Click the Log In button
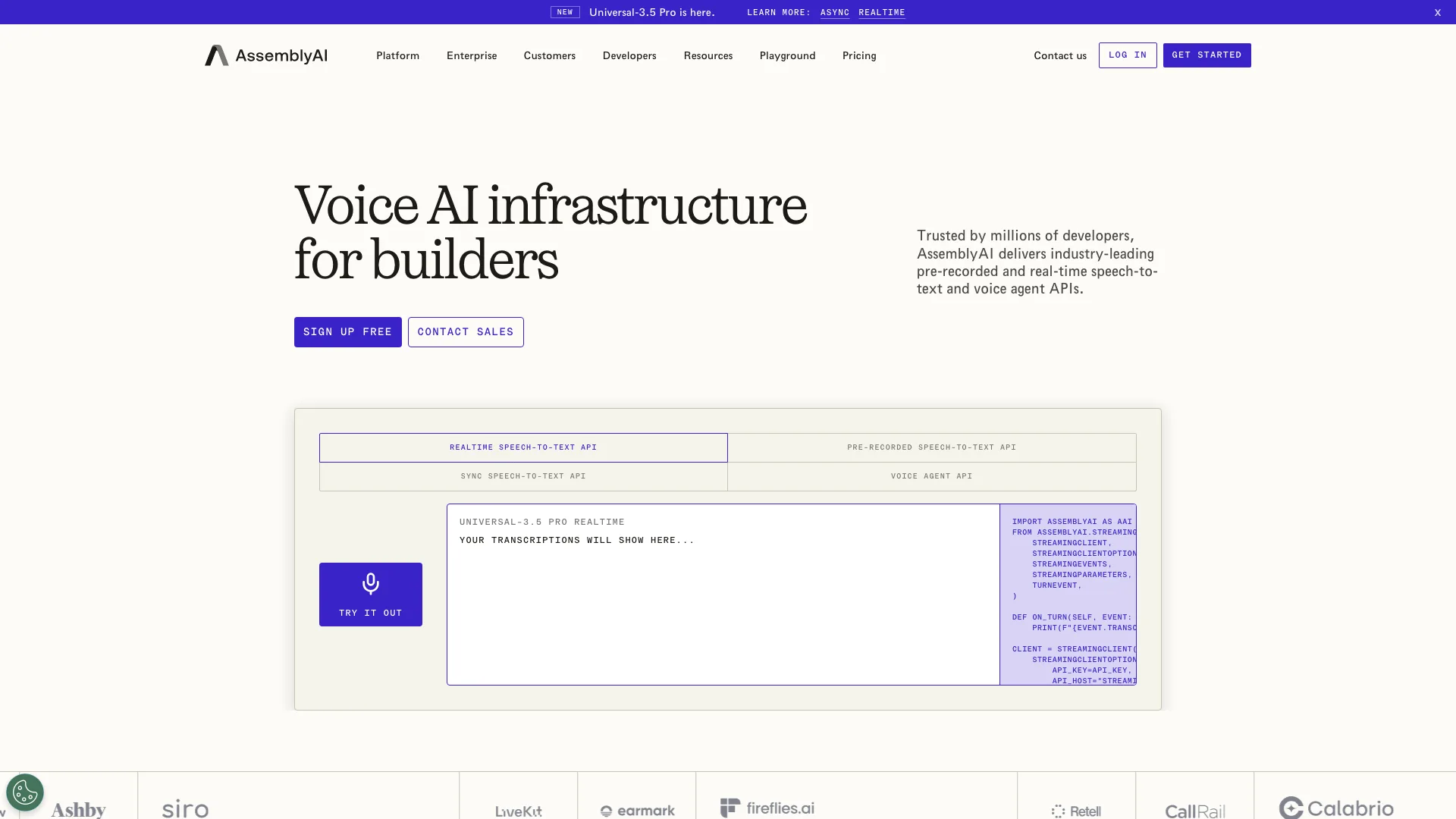This screenshot has height=819, width=1456. [1128, 55]
